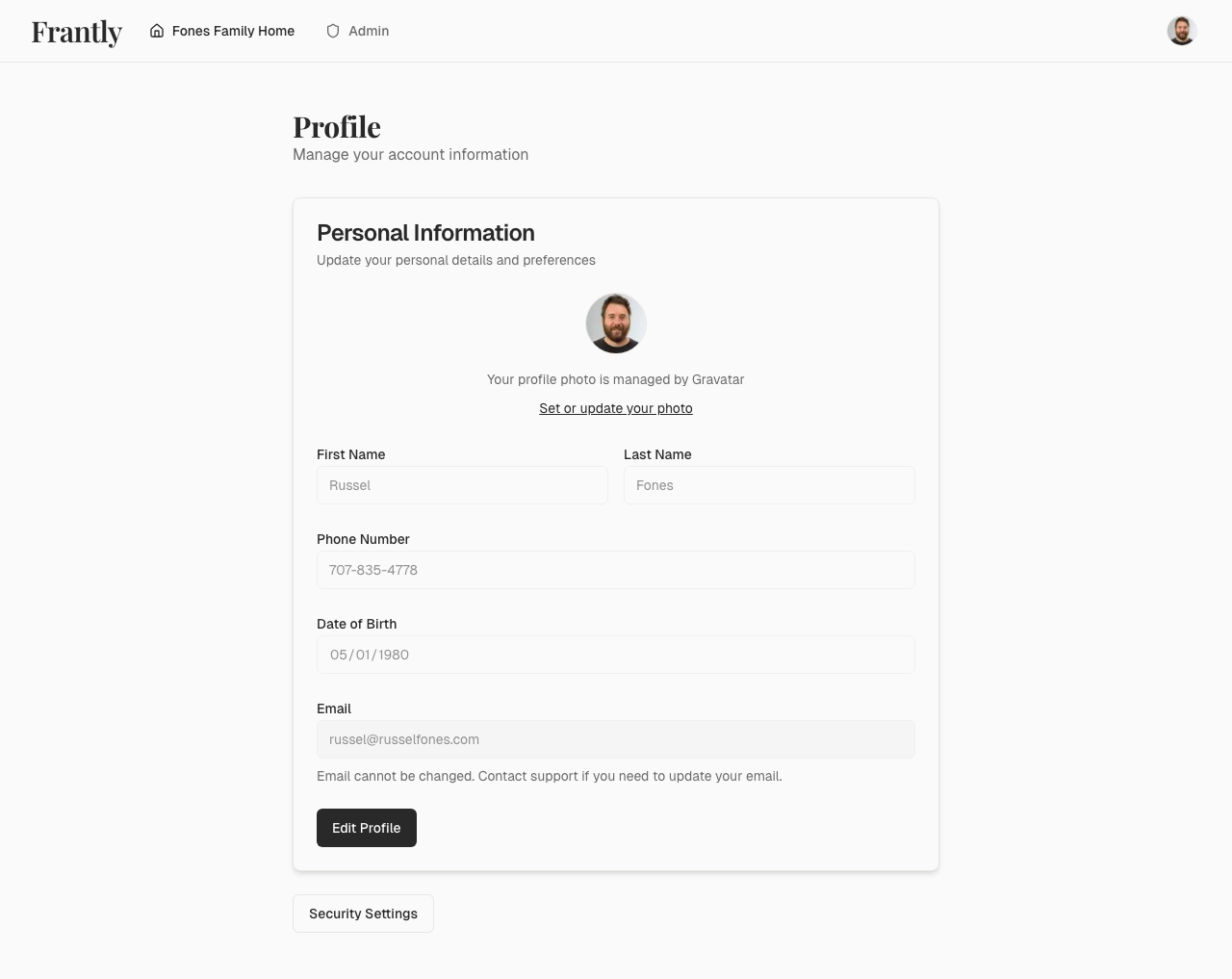The height and width of the screenshot is (979, 1232).
Task: Click the Gravatar profile photo
Action: (615, 322)
